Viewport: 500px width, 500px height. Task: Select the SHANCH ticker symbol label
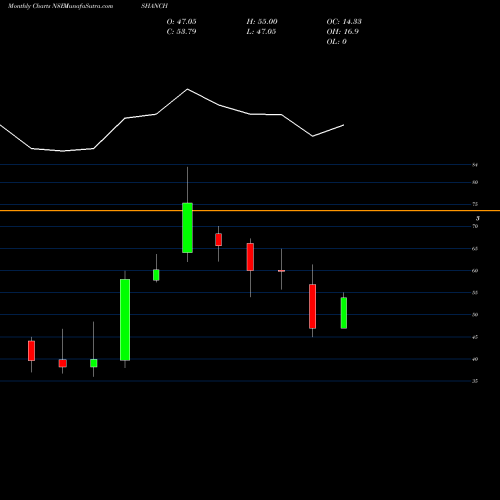point(154,6)
